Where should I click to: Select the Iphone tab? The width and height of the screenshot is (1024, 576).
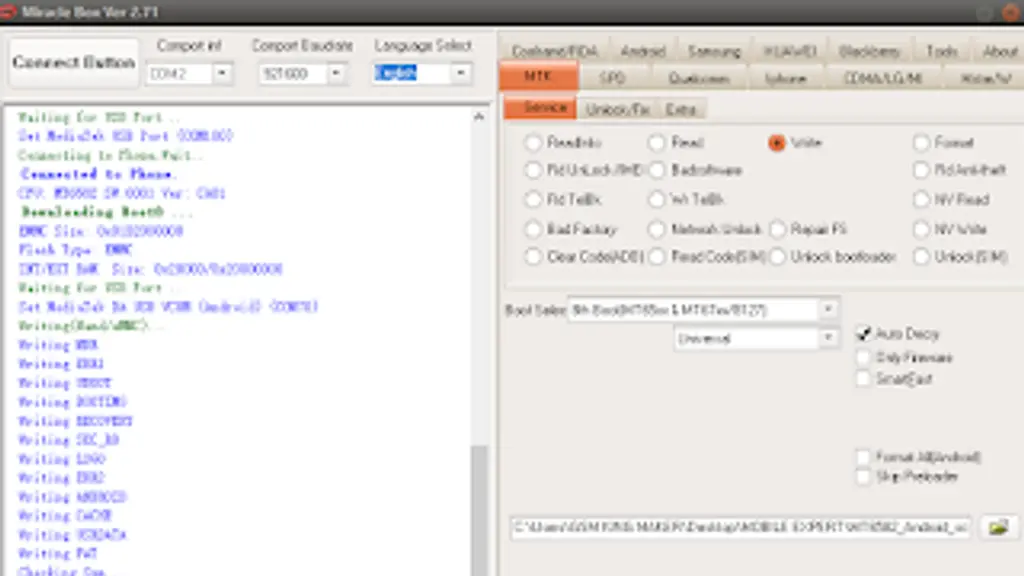coord(785,78)
